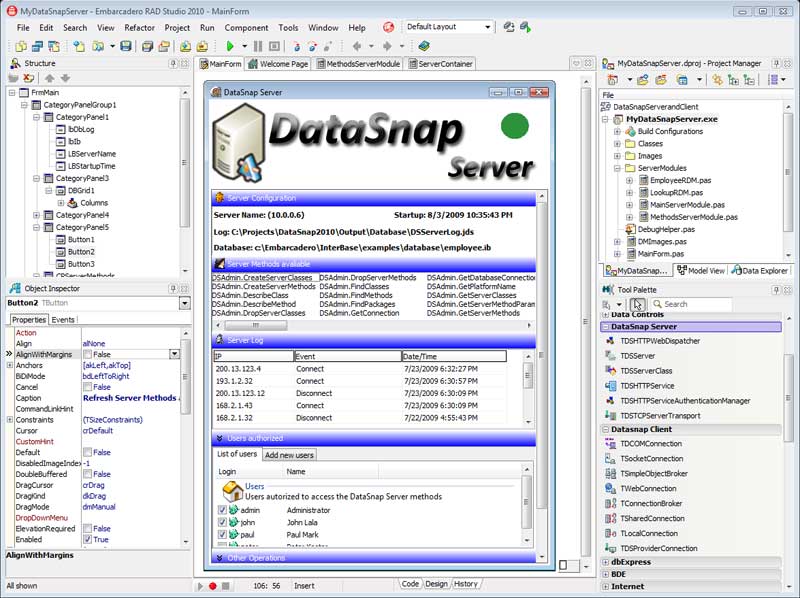Collapse the ServerModules folder node

click(617, 168)
